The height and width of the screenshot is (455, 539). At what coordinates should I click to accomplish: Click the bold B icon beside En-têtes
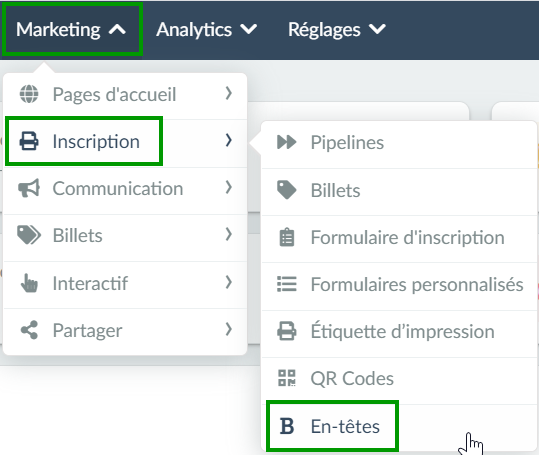pyautogui.click(x=287, y=426)
